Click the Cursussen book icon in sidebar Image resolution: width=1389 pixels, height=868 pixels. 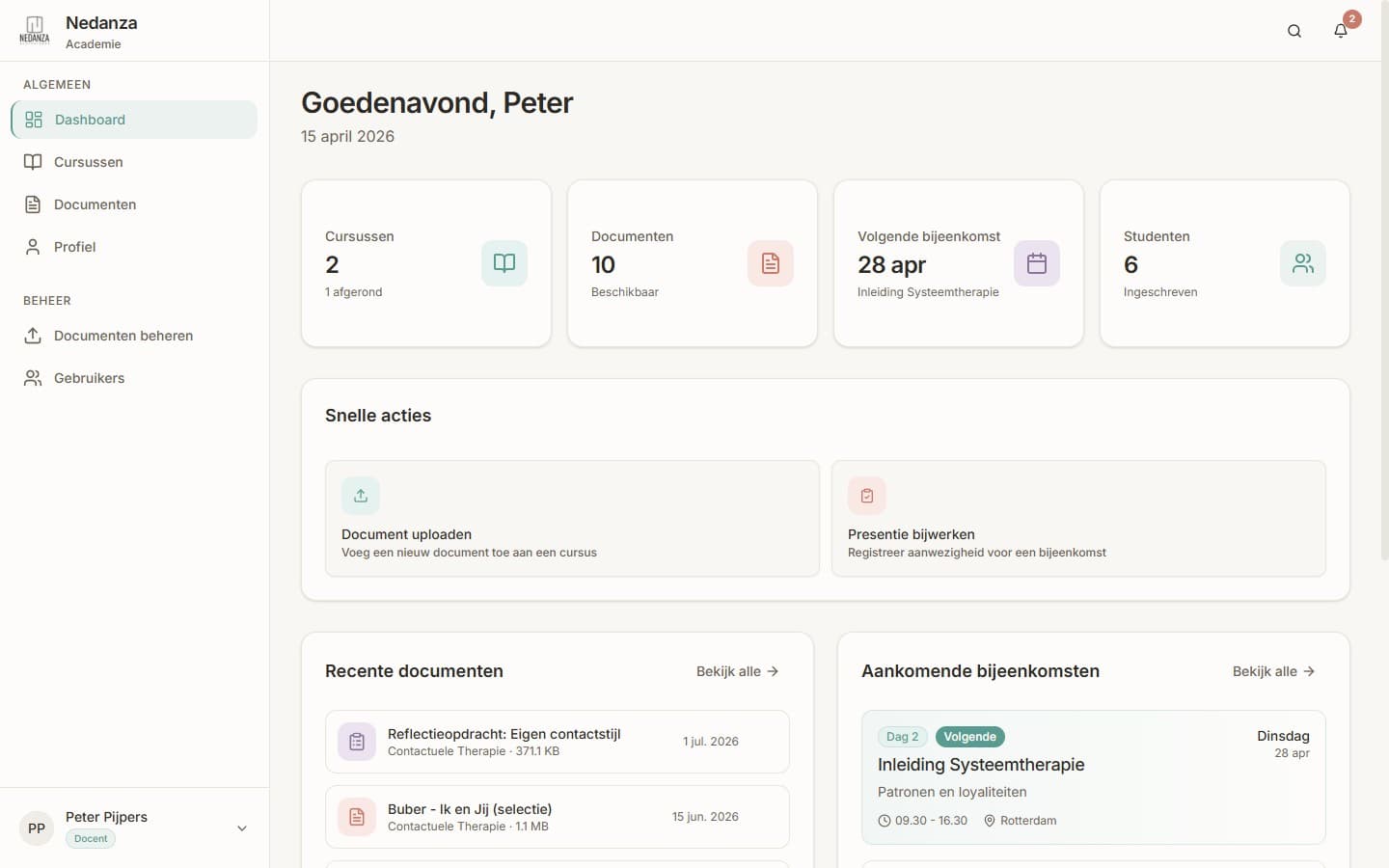click(x=33, y=162)
